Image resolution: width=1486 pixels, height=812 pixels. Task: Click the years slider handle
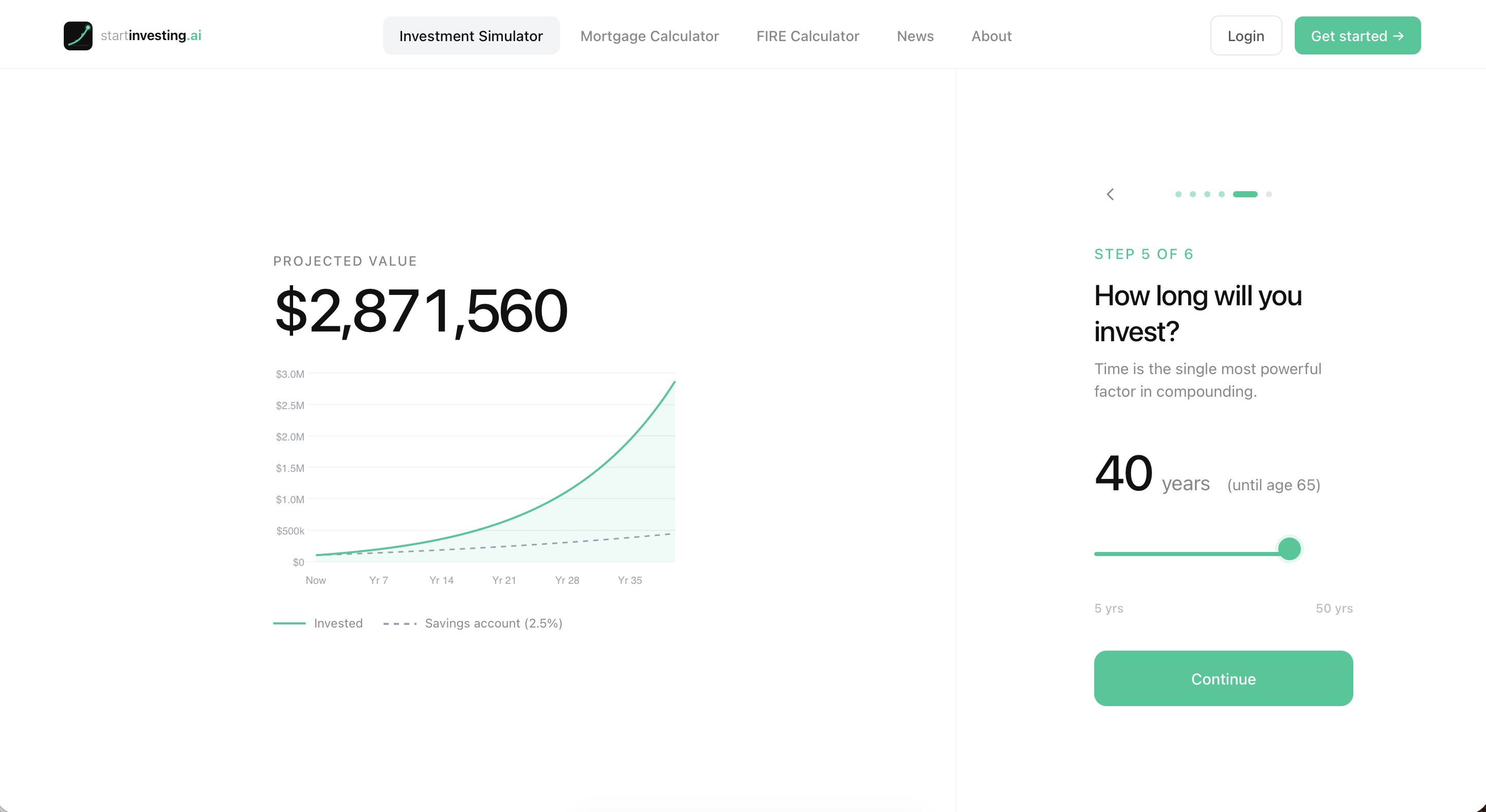pyautogui.click(x=1289, y=548)
